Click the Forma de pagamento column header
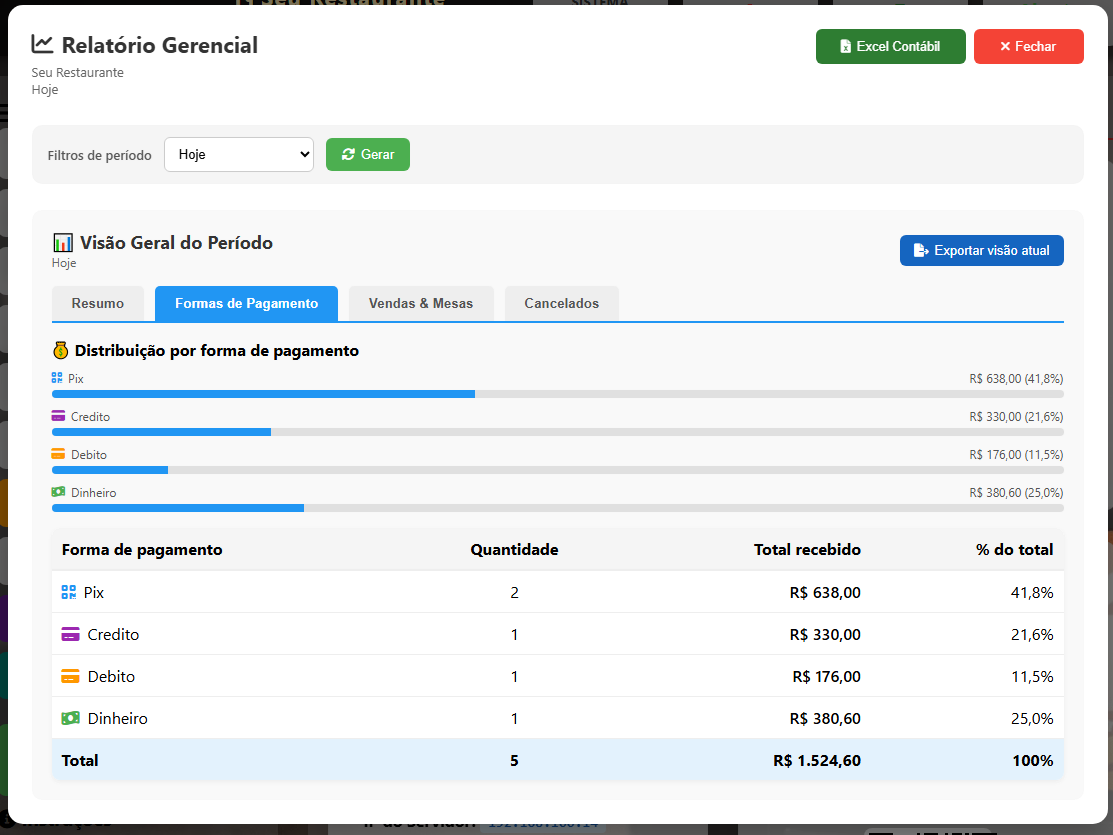The image size is (1113, 835). click(142, 550)
